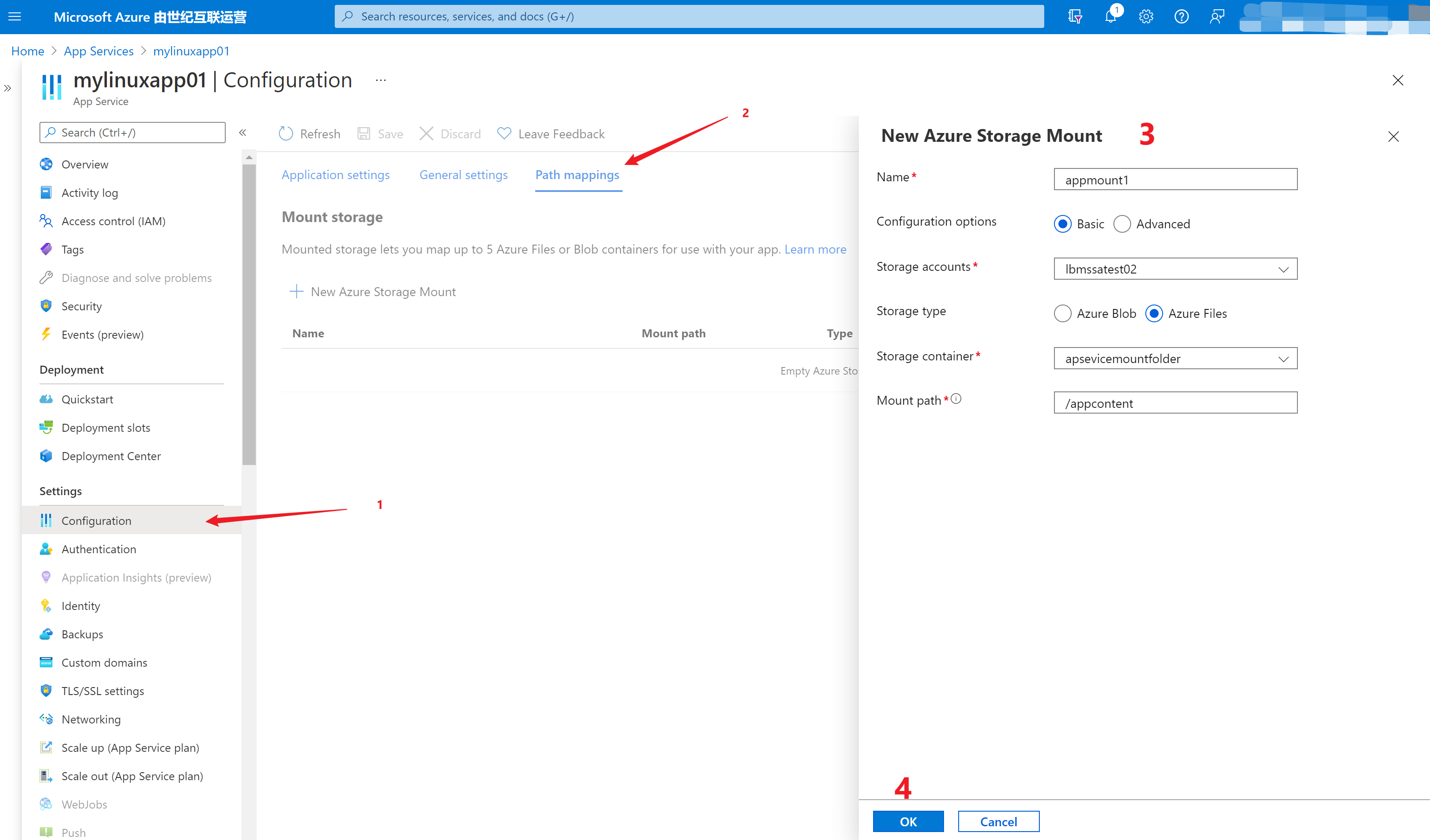Open portal settings gear icon
This screenshot has height=840, width=1430.
tap(1146, 16)
